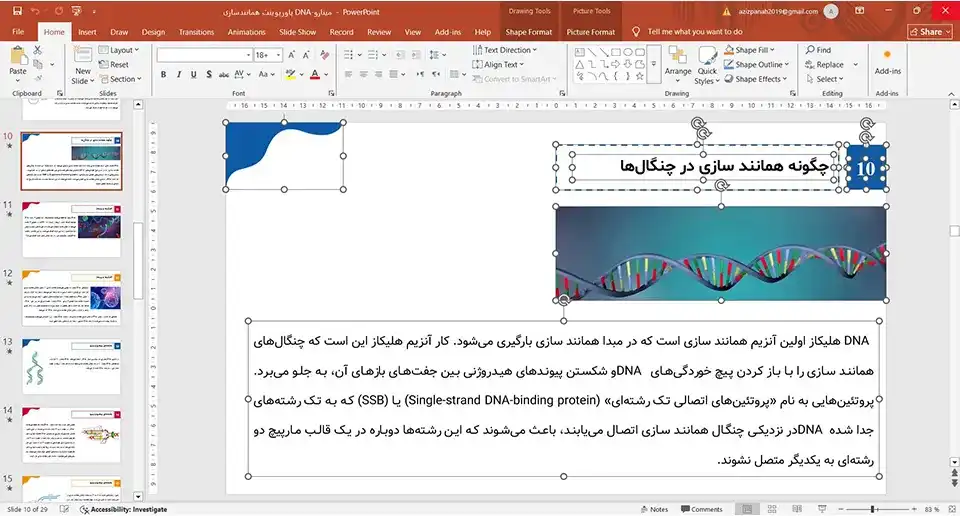The image size is (960, 516).
Task: Click the Font Color button
Action: [315, 74]
